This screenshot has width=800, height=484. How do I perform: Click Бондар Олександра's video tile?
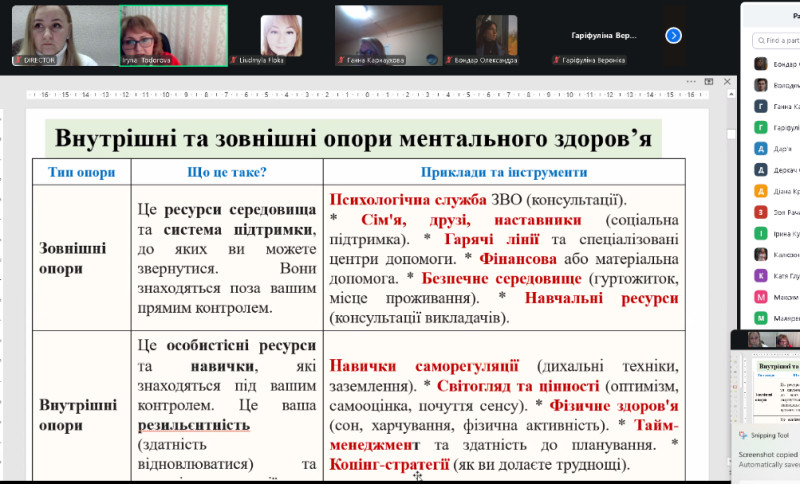496,35
